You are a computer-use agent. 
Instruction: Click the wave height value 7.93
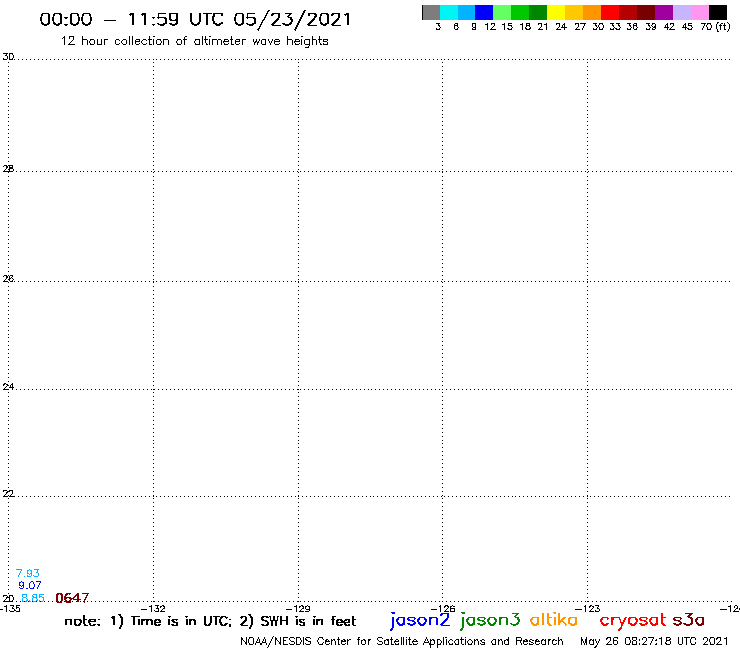pos(27,573)
